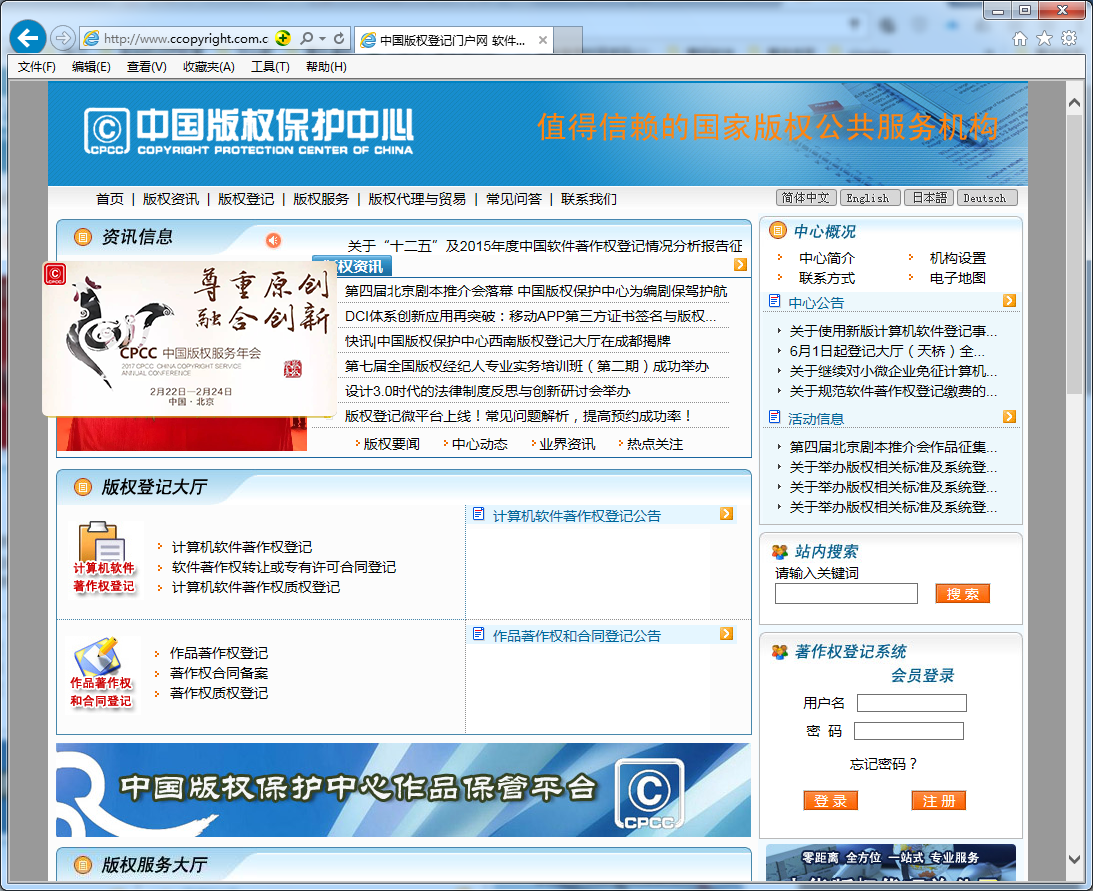The width and height of the screenshot is (1093, 891).
Task: Go back with the browser Back arrow
Action: (x=28, y=38)
